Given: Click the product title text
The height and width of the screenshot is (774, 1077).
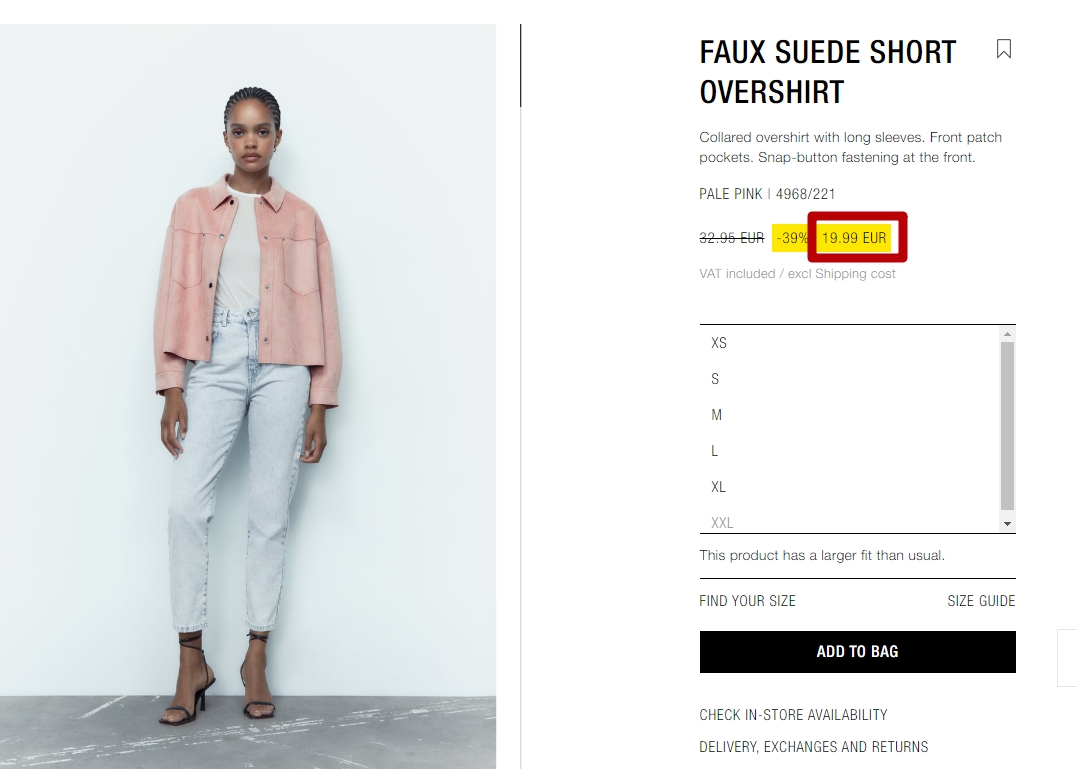Looking at the screenshot, I should click(x=828, y=72).
